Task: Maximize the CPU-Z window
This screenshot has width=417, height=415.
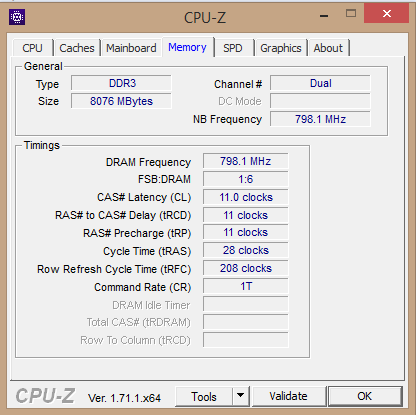Action: pyautogui.click(x=351, y=13)
